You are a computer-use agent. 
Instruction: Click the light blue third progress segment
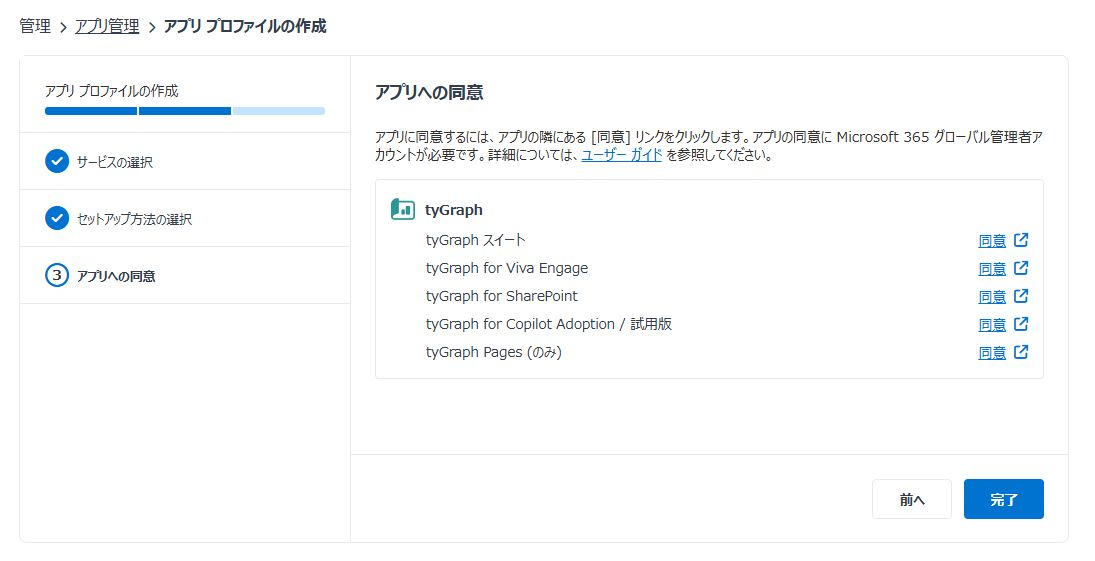click(279, 111)
